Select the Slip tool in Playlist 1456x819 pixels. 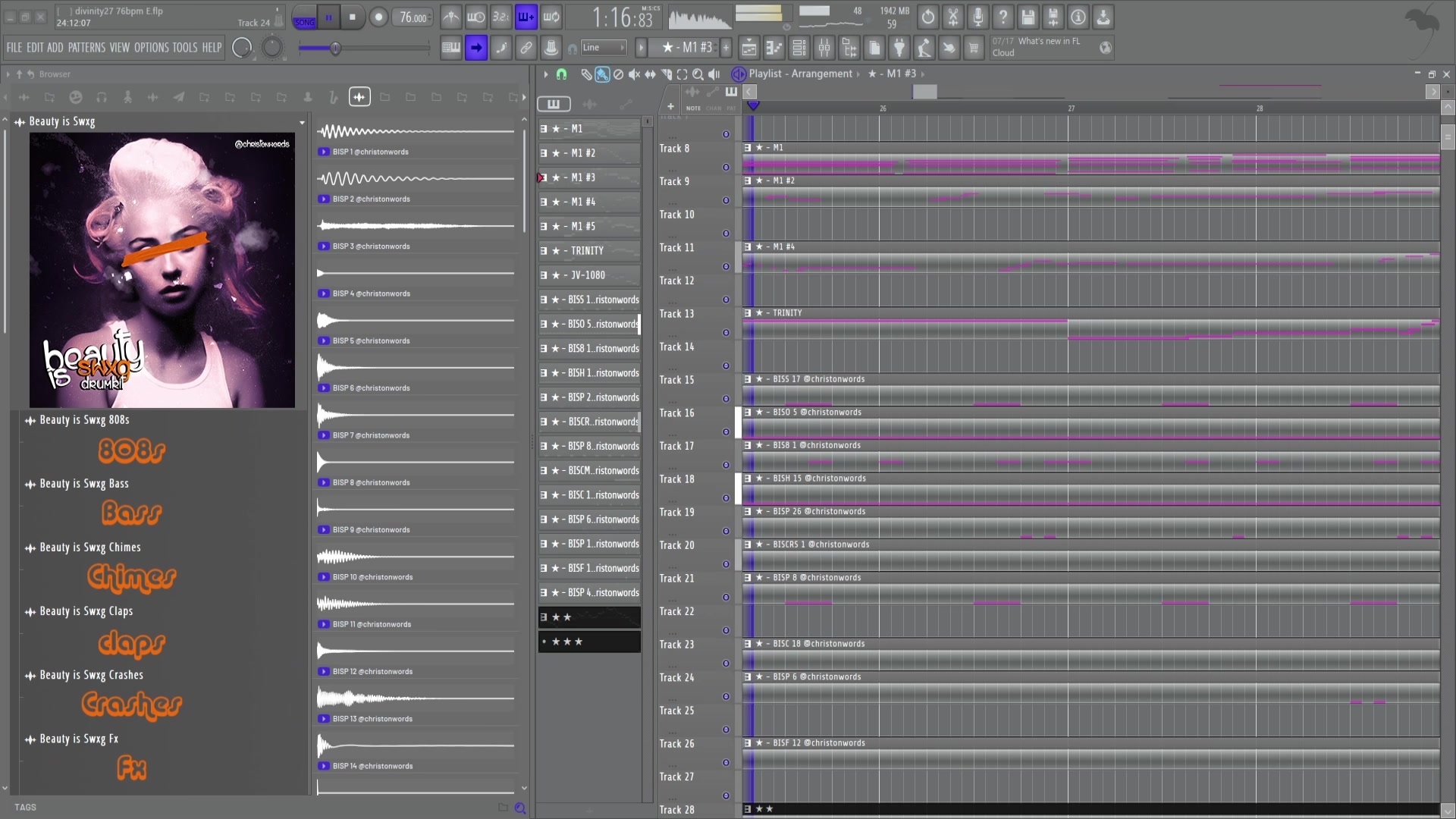pos(650,74)
